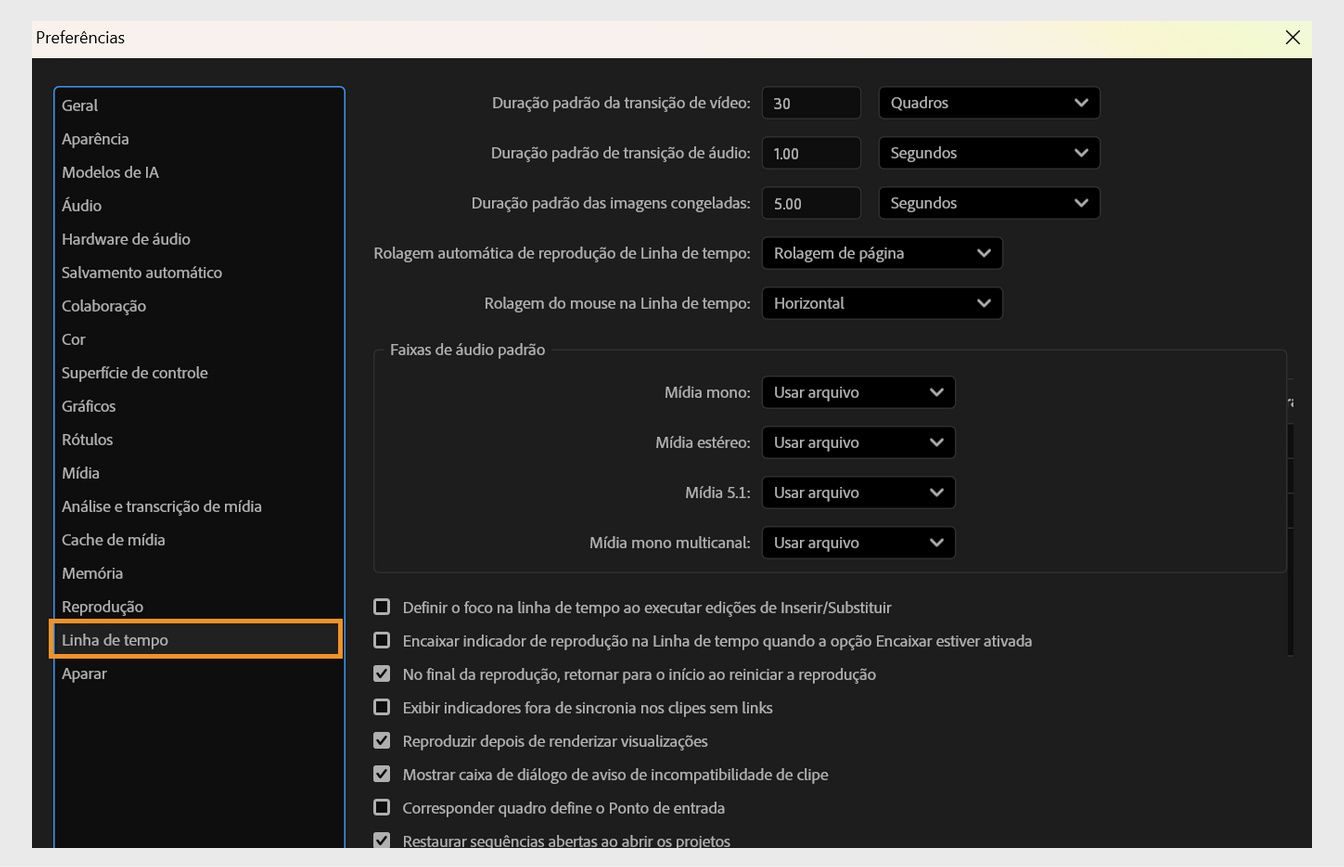Open the Cache de mídia settings
This screenshot has height=867, width=1344.
click(113, 539)
